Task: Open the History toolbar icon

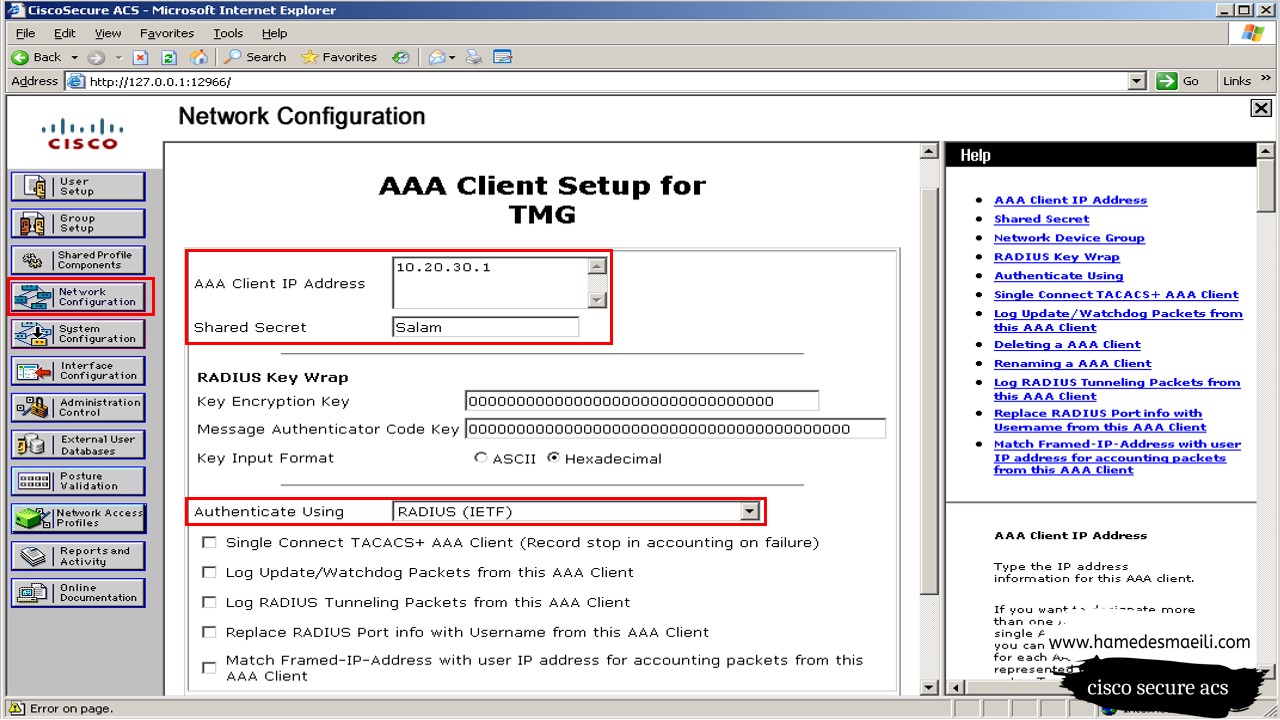Action: click(x=400, y=57)
